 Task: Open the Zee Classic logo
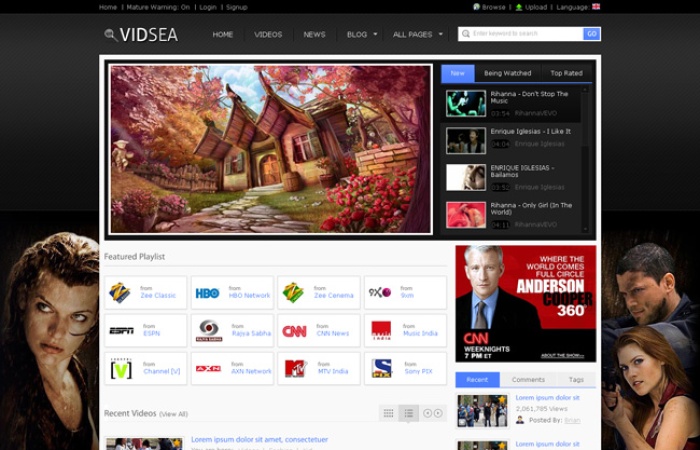coord(120,293)
